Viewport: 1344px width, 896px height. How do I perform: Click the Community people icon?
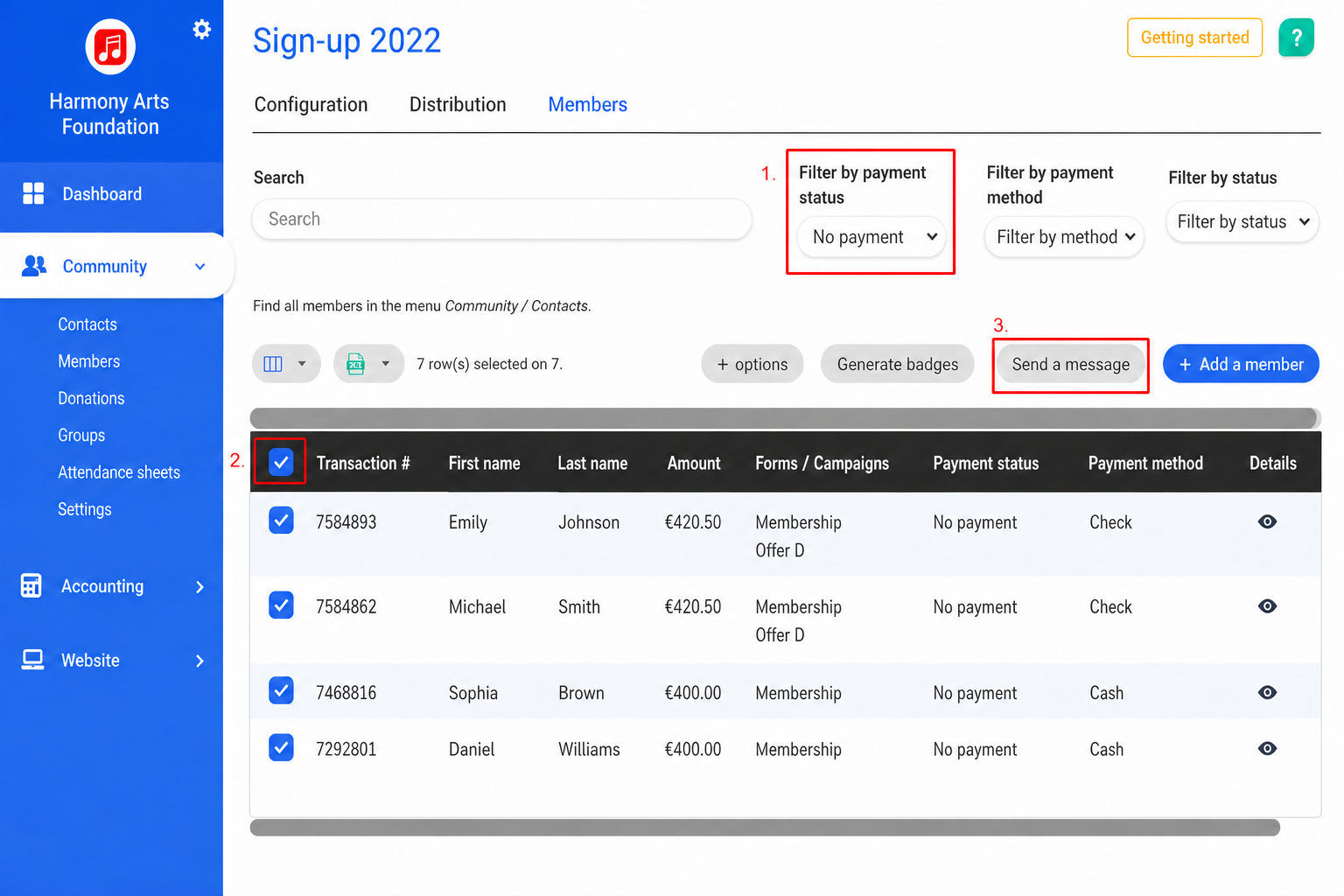pyautogui.click(x=33, y=266)
